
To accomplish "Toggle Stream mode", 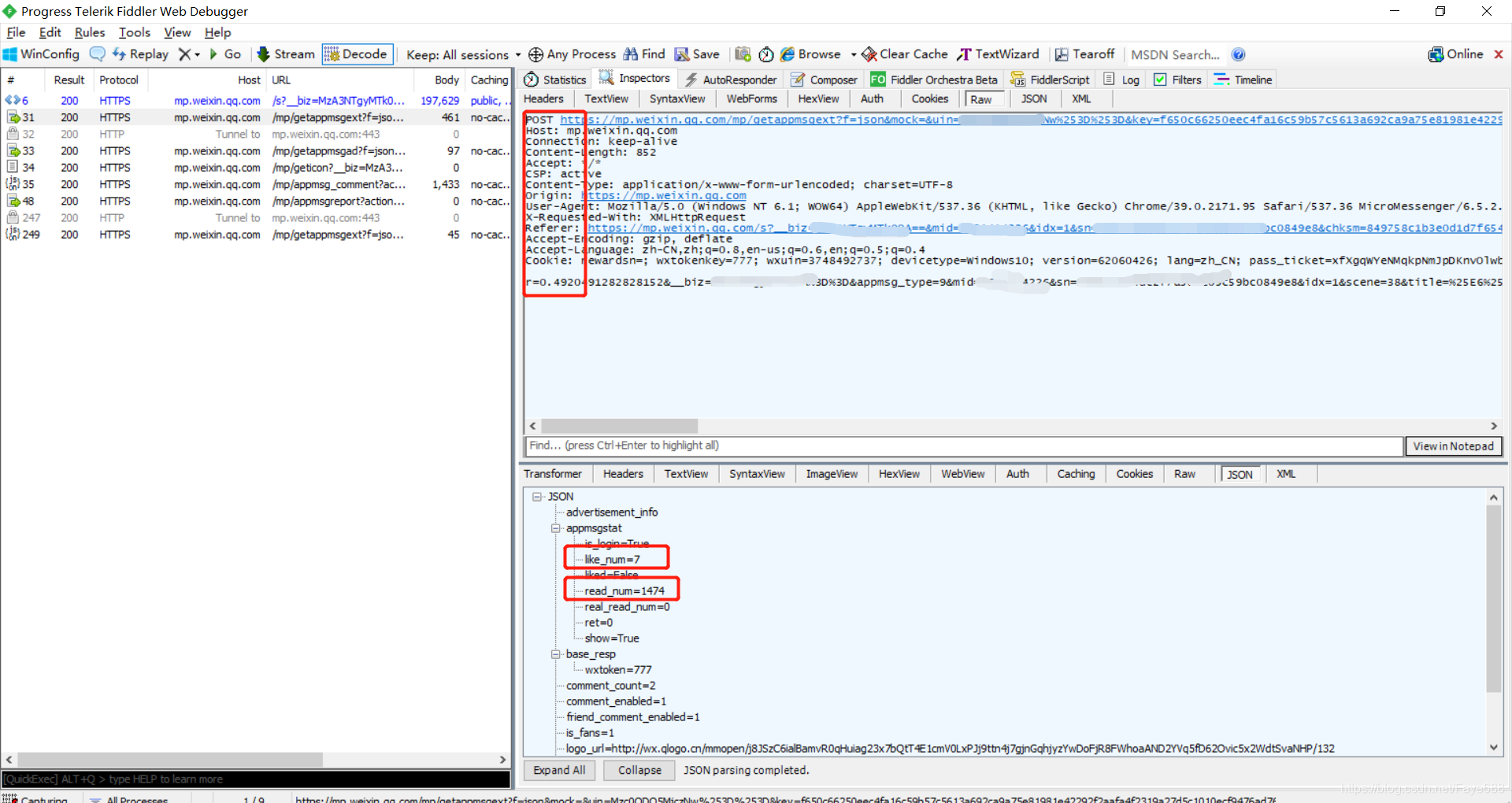I will [286, 54].
